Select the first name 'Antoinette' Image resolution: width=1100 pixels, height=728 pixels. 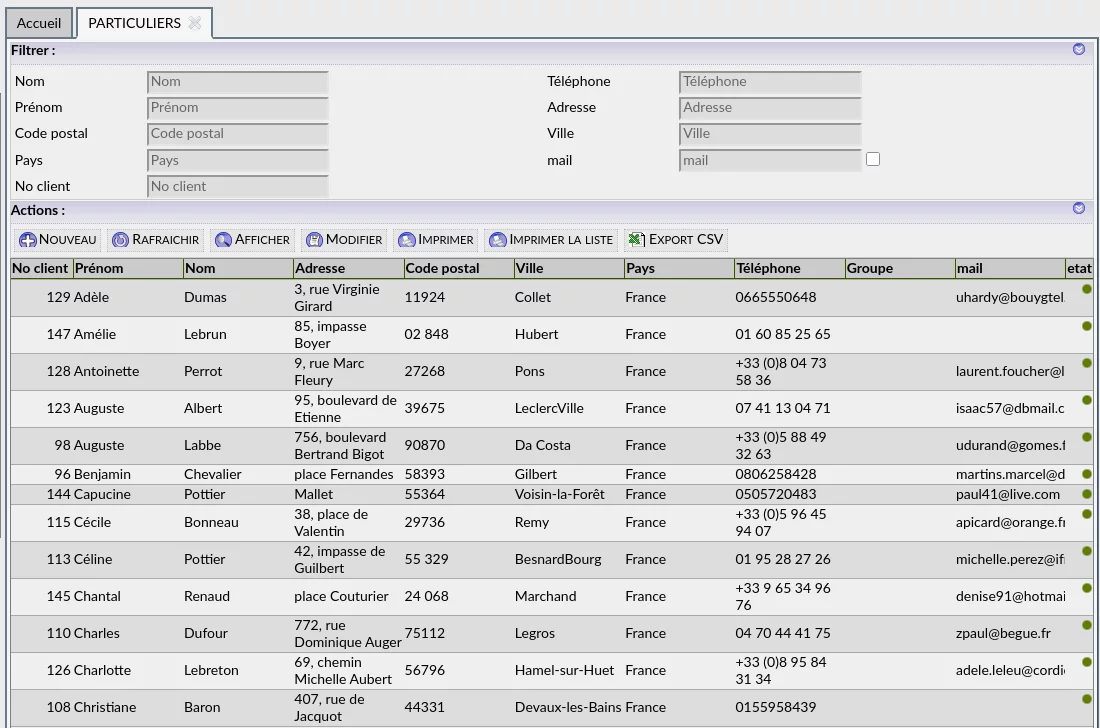click(x=106, y=372)
